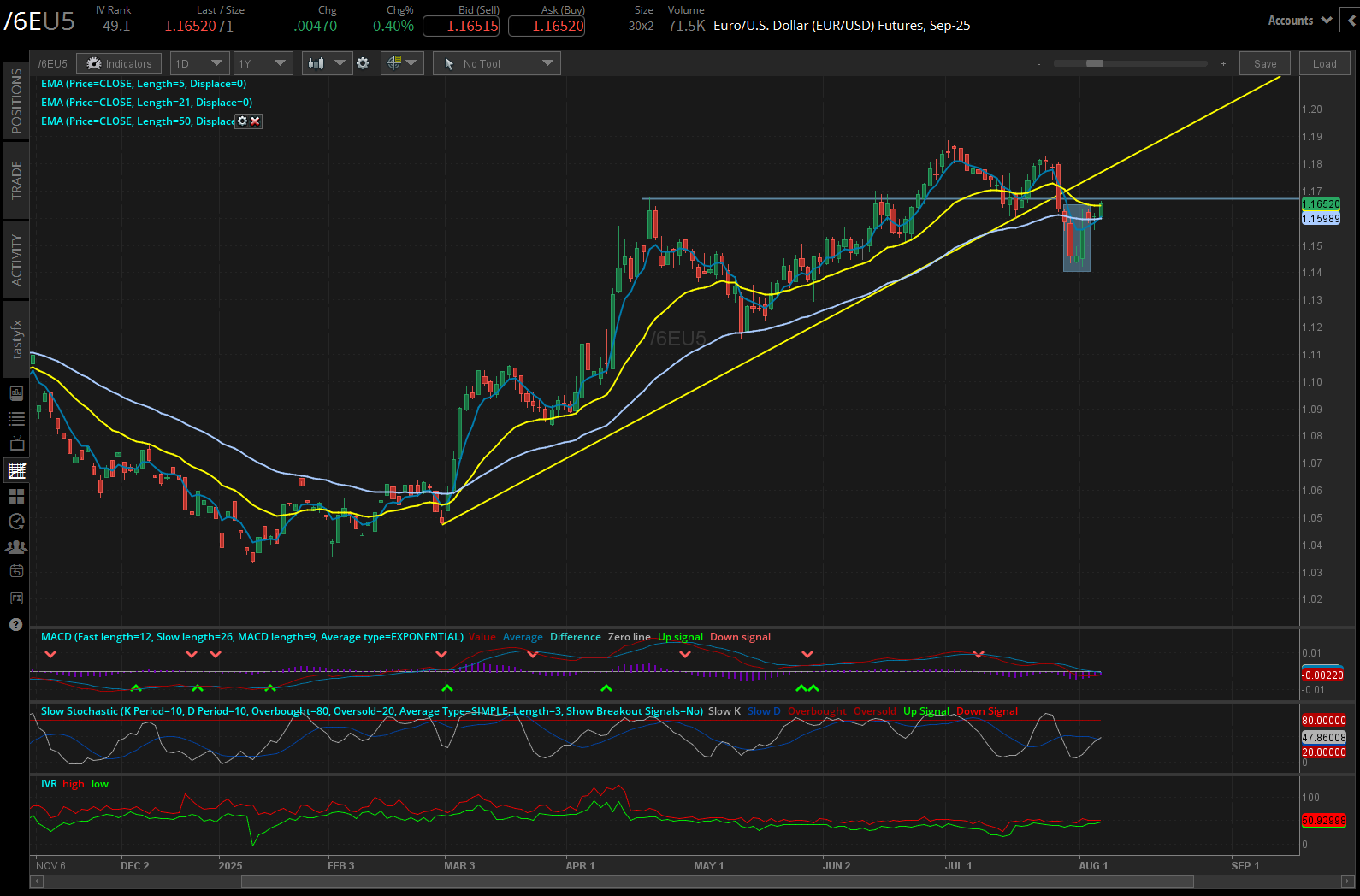Click the plus zoom-in sign
1360x896 pixels.
[1223, 63]
